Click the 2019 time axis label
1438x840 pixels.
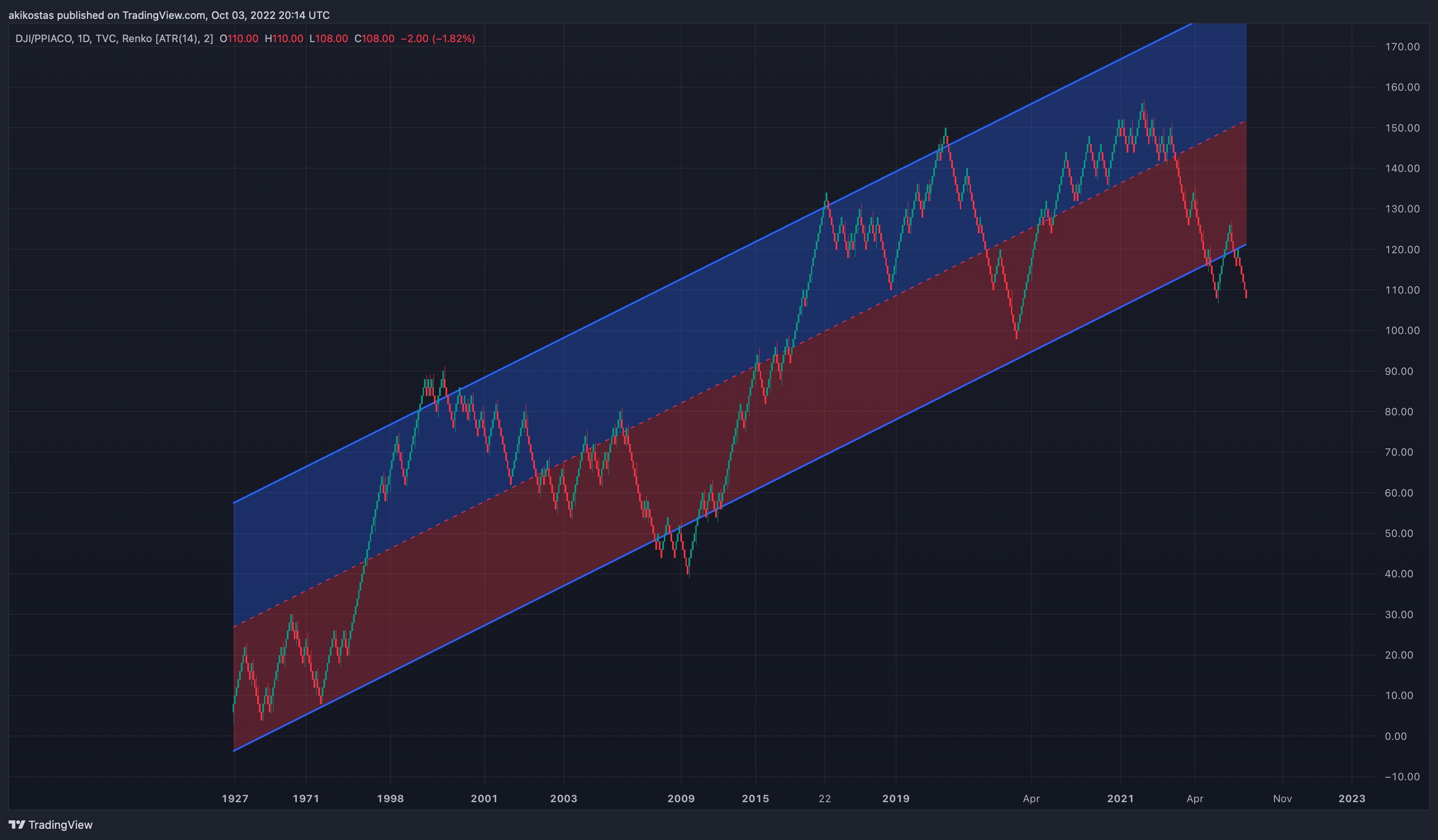tap(896, 798)
